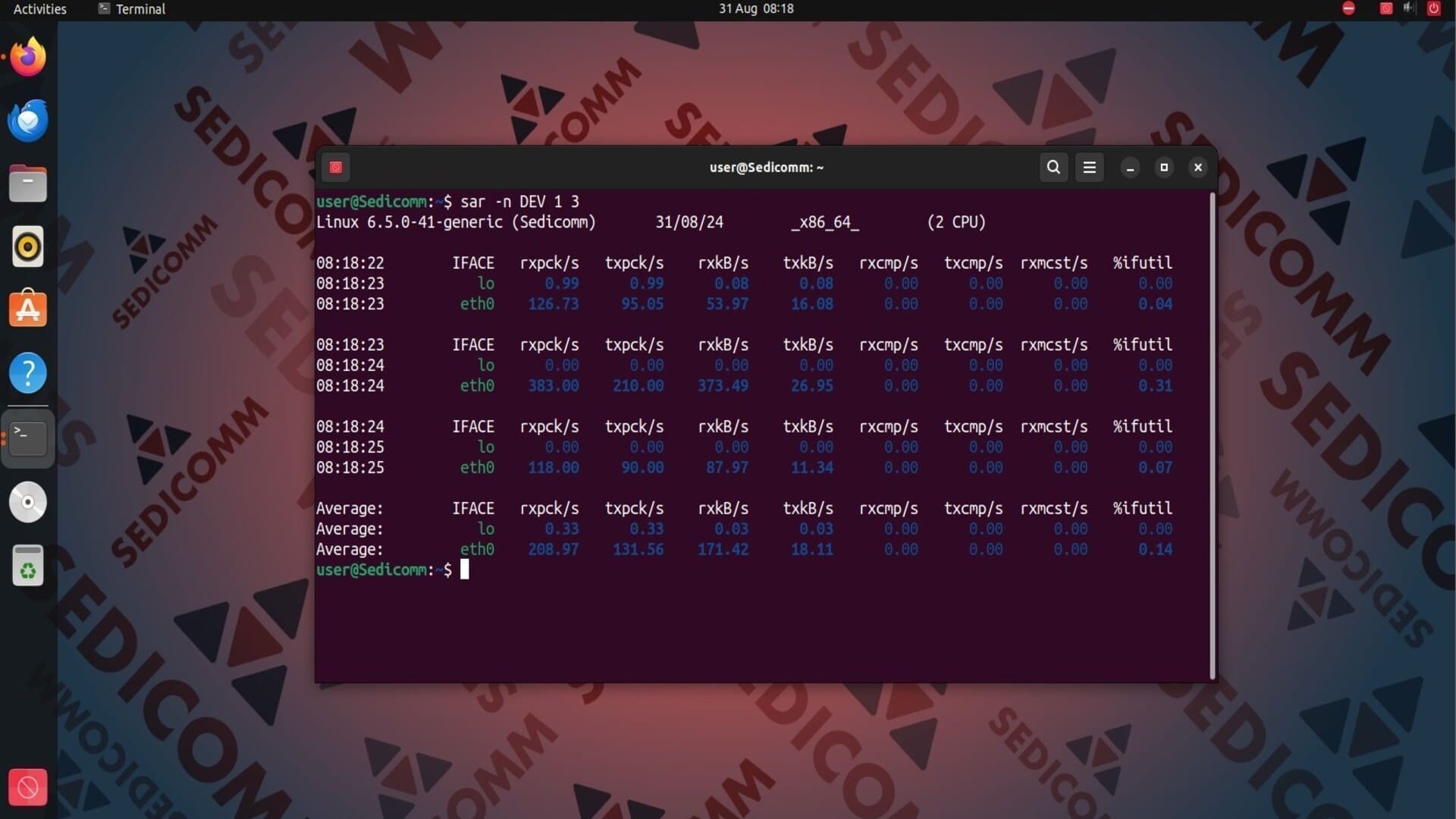
Task: Open Ubuntu Software store icon
Action: pos(28,309)
